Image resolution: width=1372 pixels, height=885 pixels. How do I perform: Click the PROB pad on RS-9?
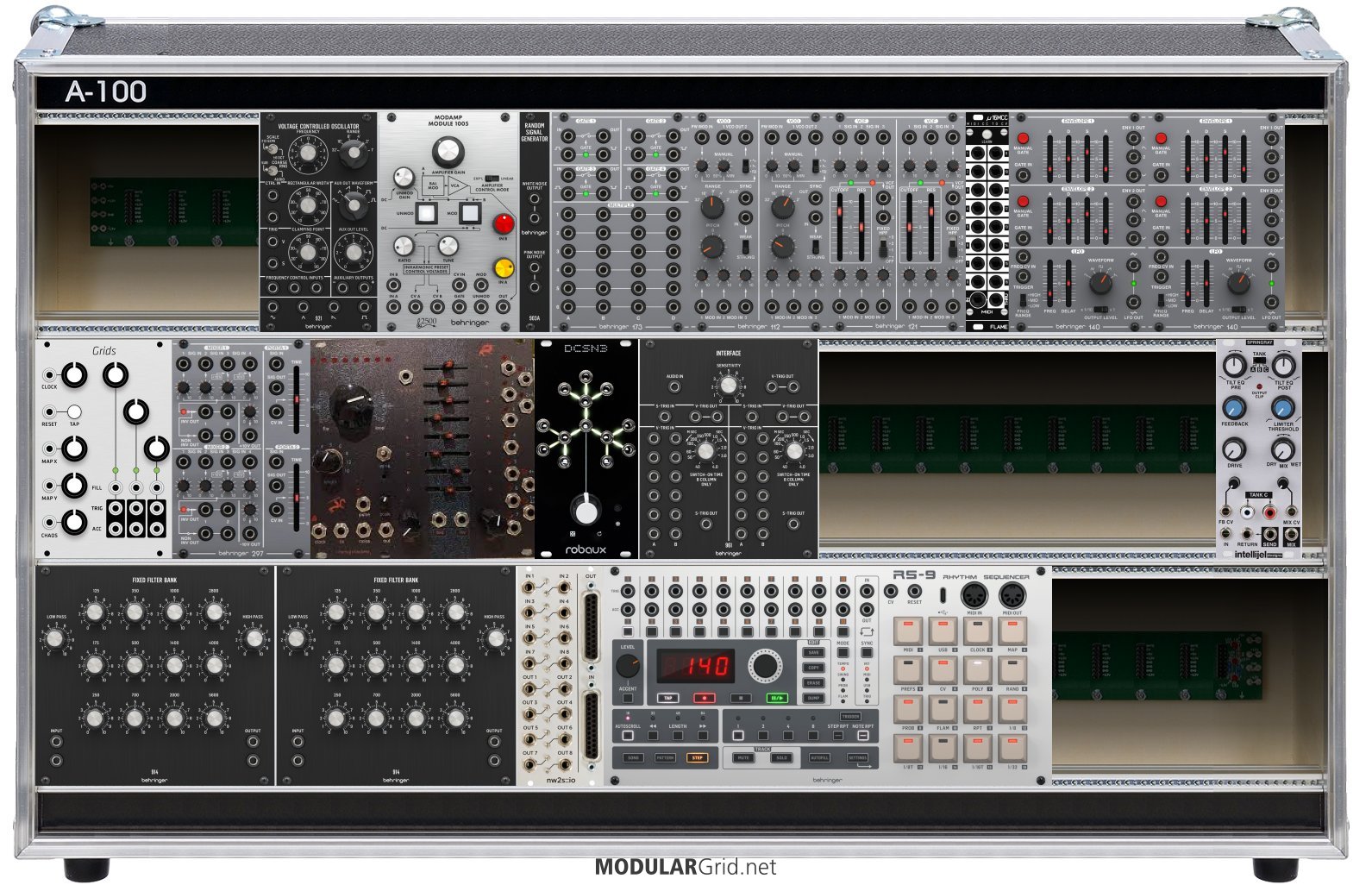click(908, 709)
